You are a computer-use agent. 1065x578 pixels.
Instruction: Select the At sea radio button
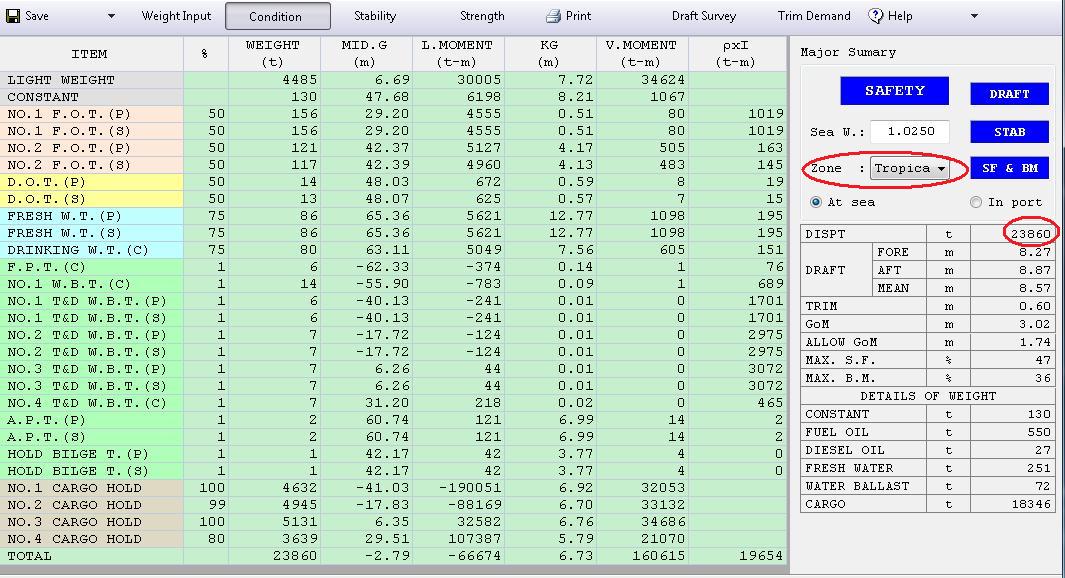coord(816,202)
